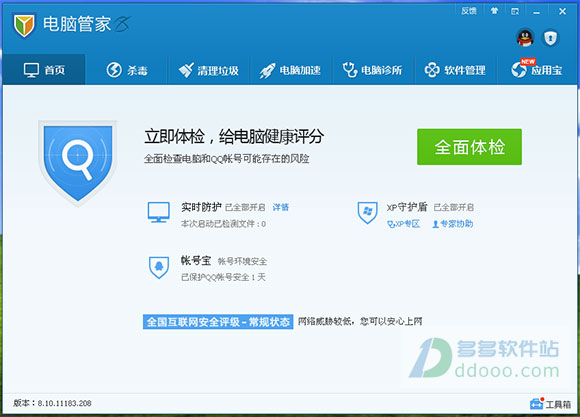Click the clover icon on 软件管理 tab

(432, 70)
